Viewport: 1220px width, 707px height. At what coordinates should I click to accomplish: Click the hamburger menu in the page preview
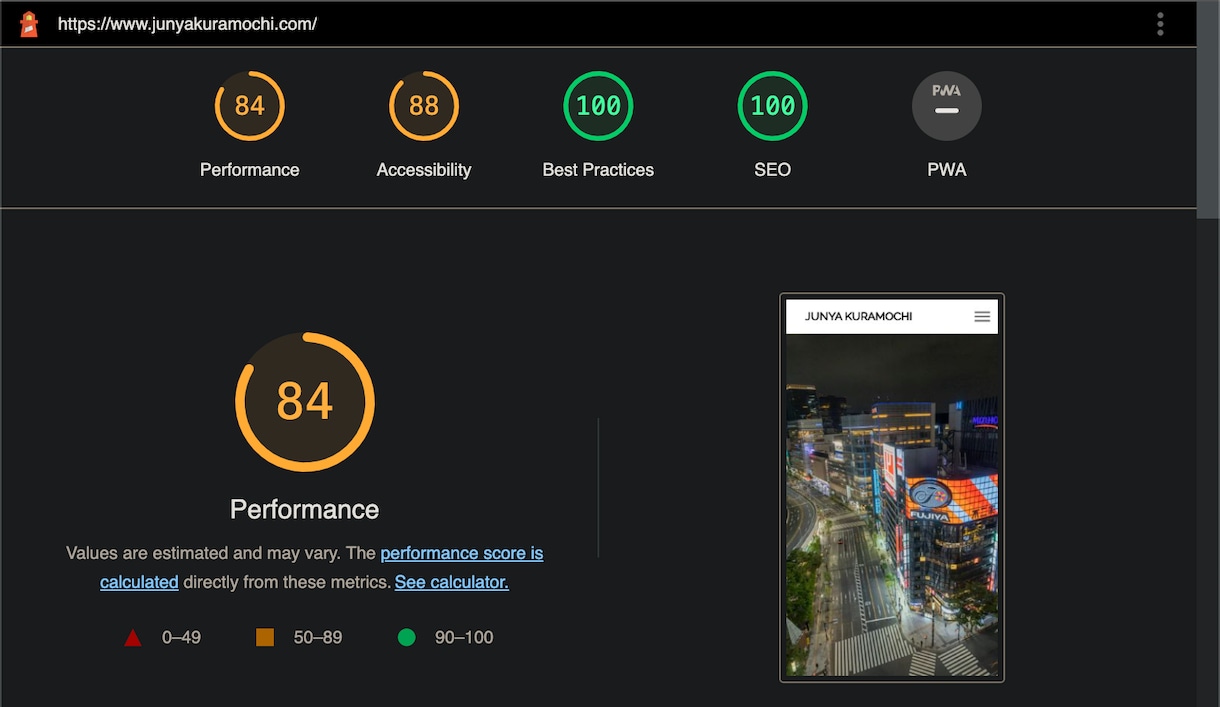pos(982,316)
